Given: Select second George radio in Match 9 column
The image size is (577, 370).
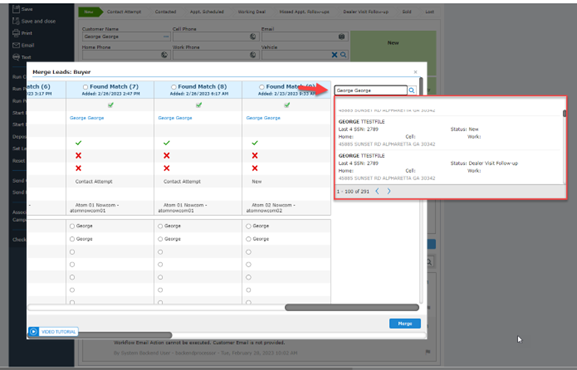Looking at the screenshot, I should [x=249, y=239].
